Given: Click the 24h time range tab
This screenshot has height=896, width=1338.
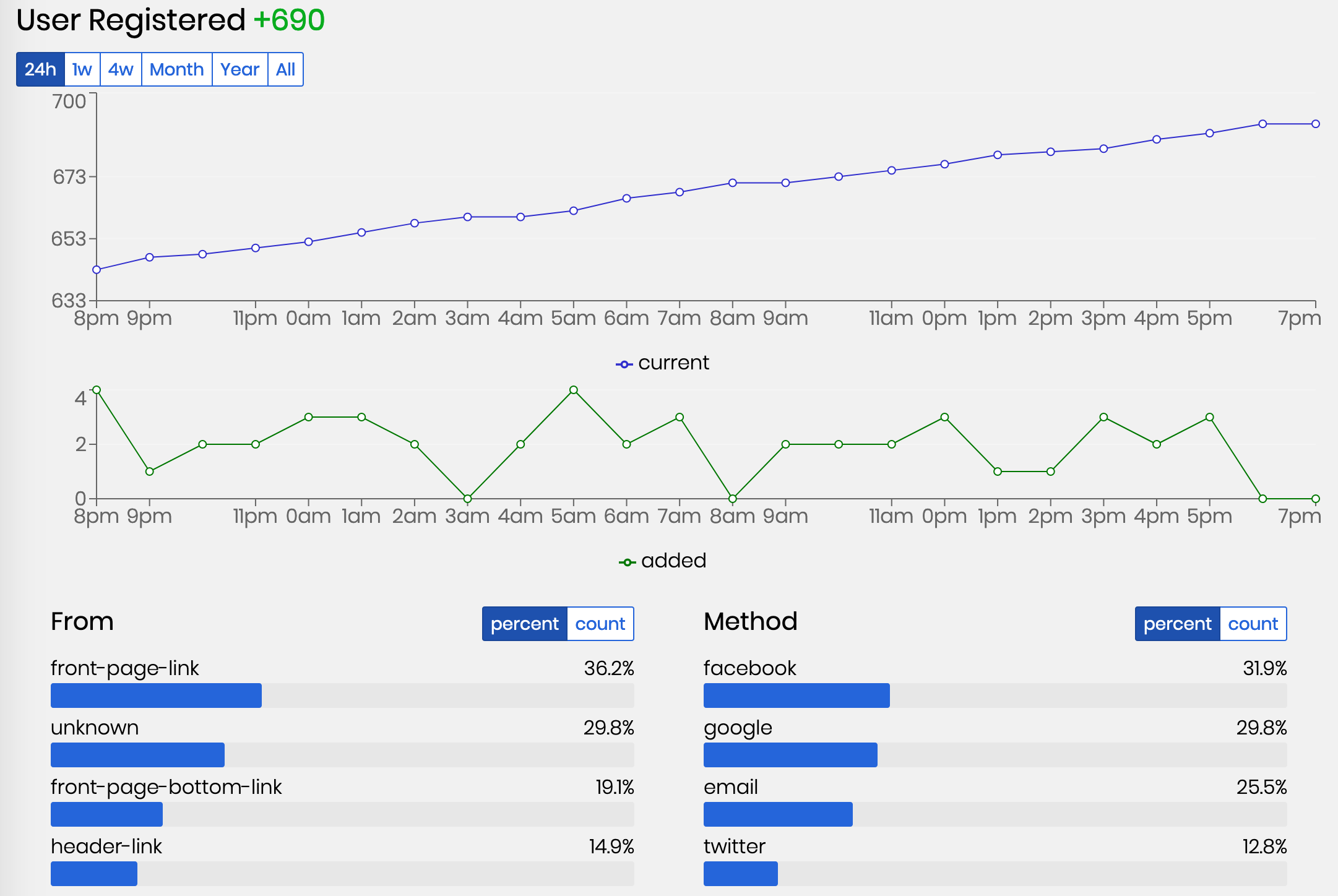Looking at the screenshot, I should pyautogui.click(x=40, y=69).
